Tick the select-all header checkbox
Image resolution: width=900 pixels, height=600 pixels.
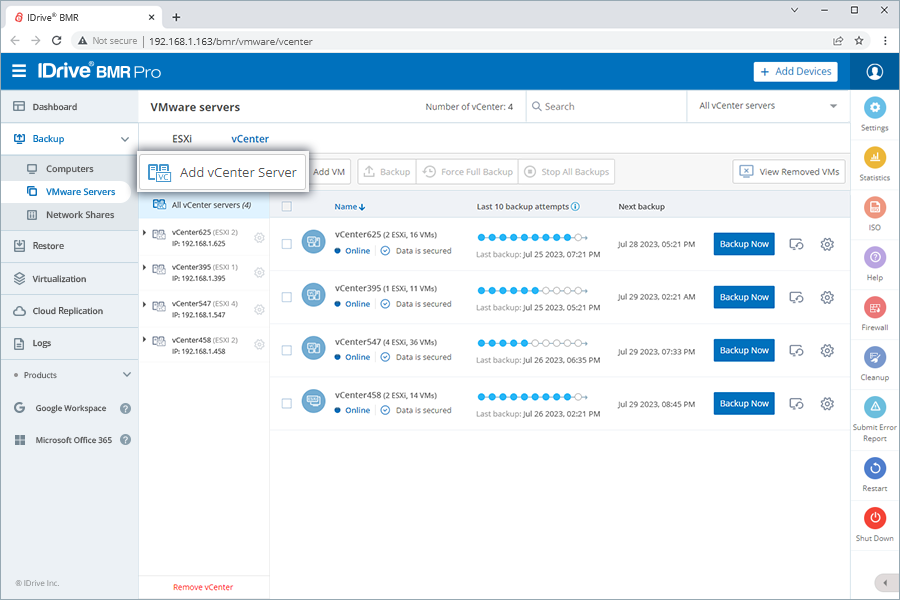point(286,206)
